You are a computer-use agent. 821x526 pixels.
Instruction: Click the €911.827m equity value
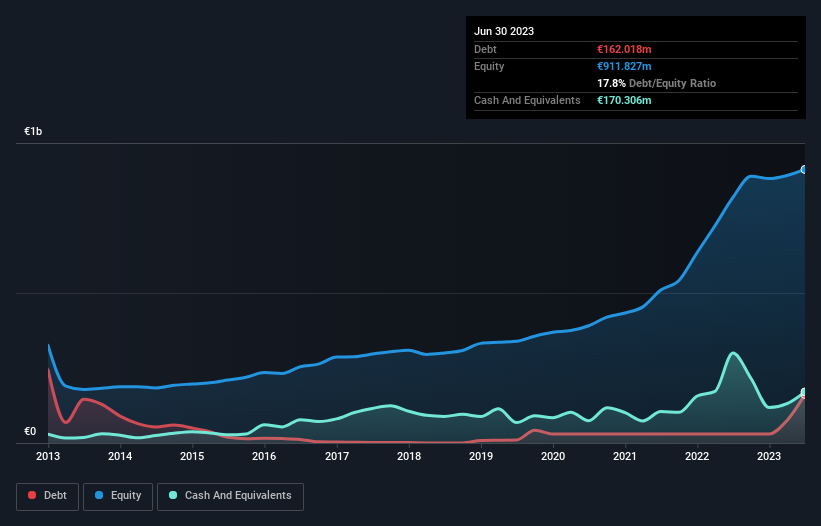pos(624,66)
